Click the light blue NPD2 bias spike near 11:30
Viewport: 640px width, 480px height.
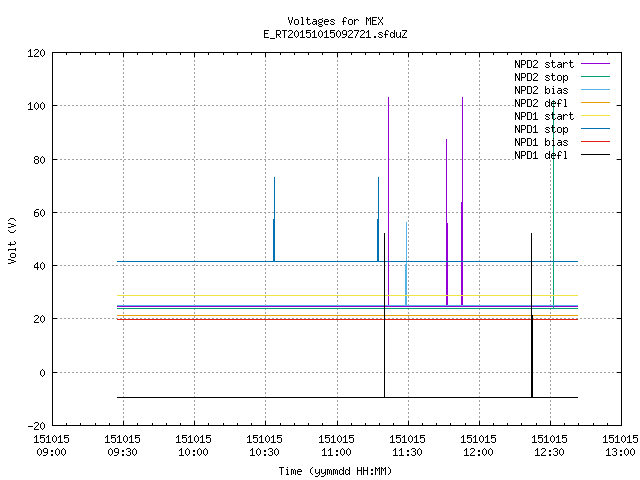click(407, 263)
